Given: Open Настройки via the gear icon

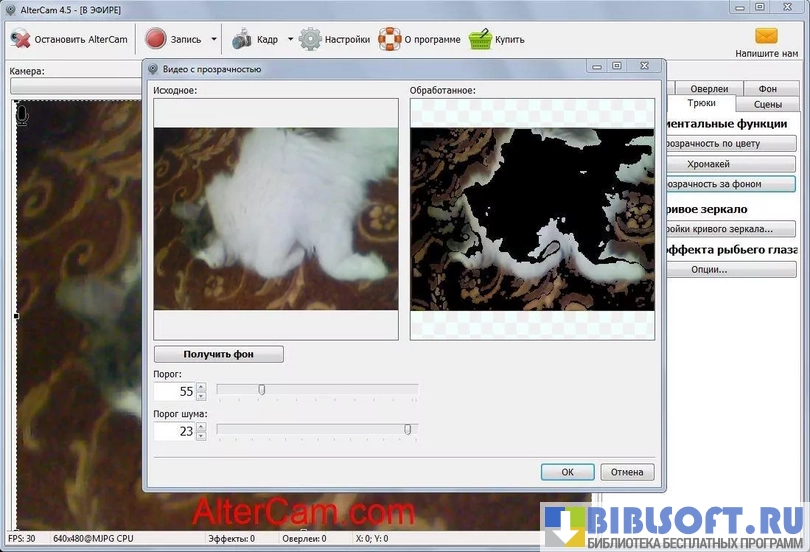Looking at the screenshot, I should (x=310, y=40).
